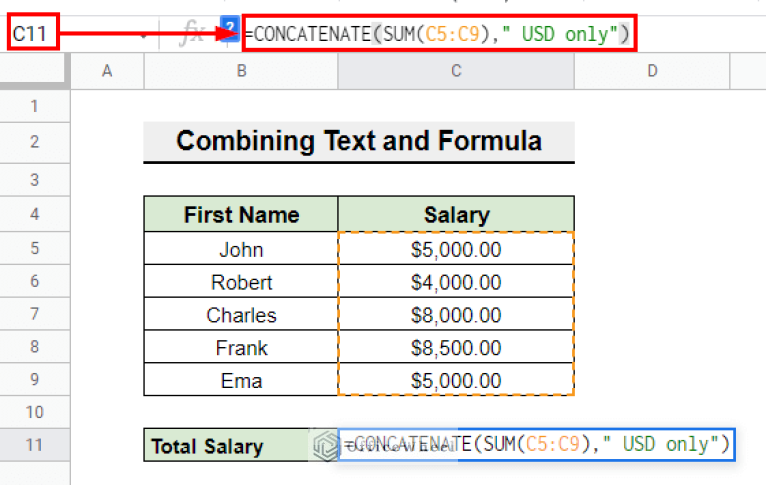Click the C11 name box
This screenshot has height=485, width=766.
tap(33, 35)
